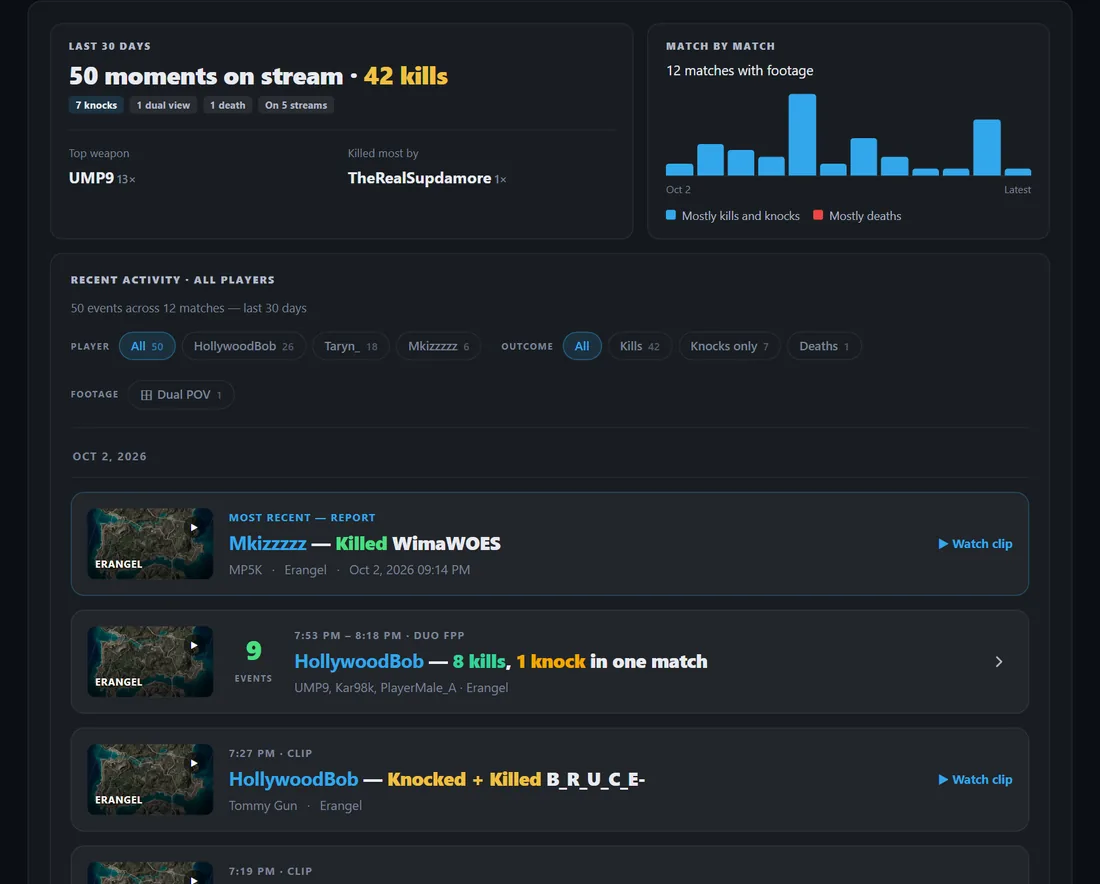This screenshot has height=884, width=1100.
Task: Filter activity to Mkizzzzz 6
Action: tap(438, 346)
